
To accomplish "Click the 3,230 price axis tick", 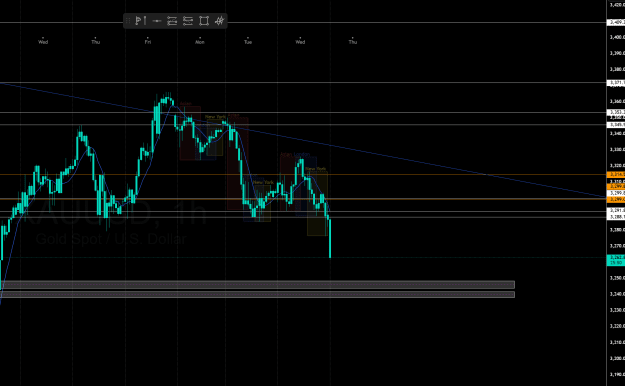I will (617, 310).
